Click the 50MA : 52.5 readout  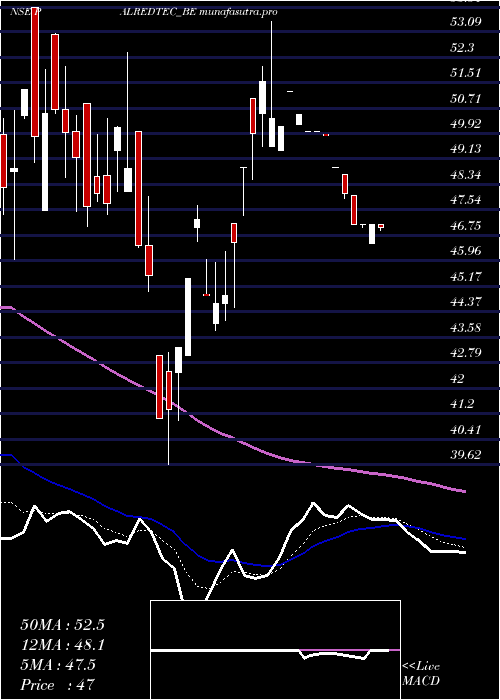62,625
